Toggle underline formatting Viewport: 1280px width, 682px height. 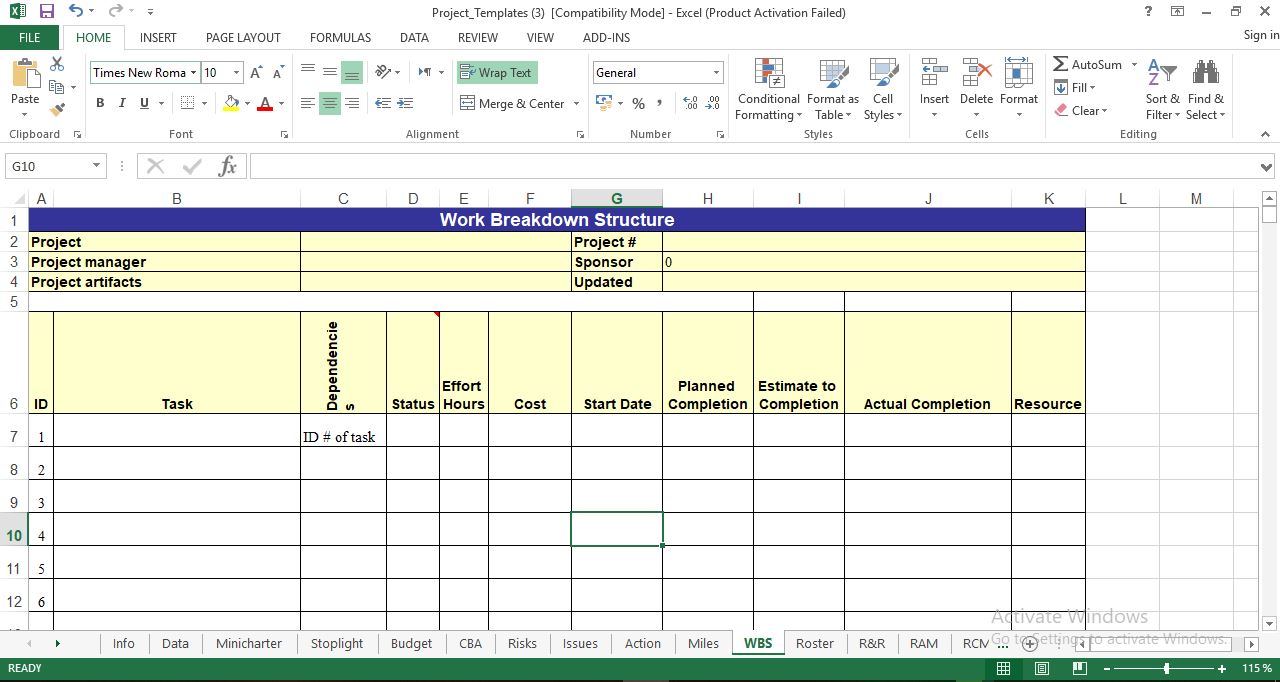(142, 103)
